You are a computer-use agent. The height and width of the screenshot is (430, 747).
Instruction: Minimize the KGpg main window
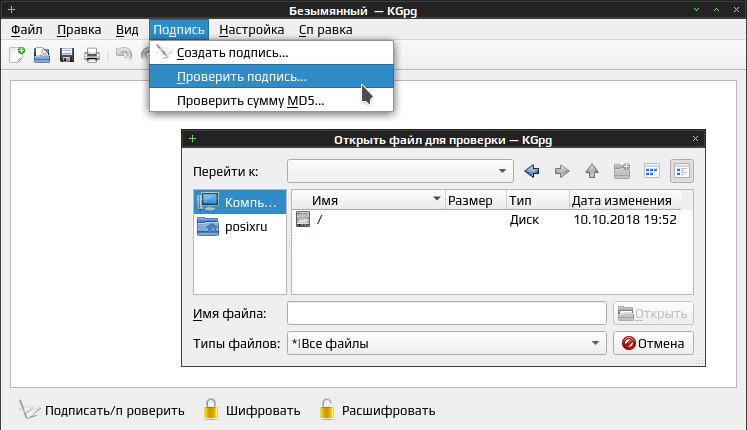pos(697,10)
